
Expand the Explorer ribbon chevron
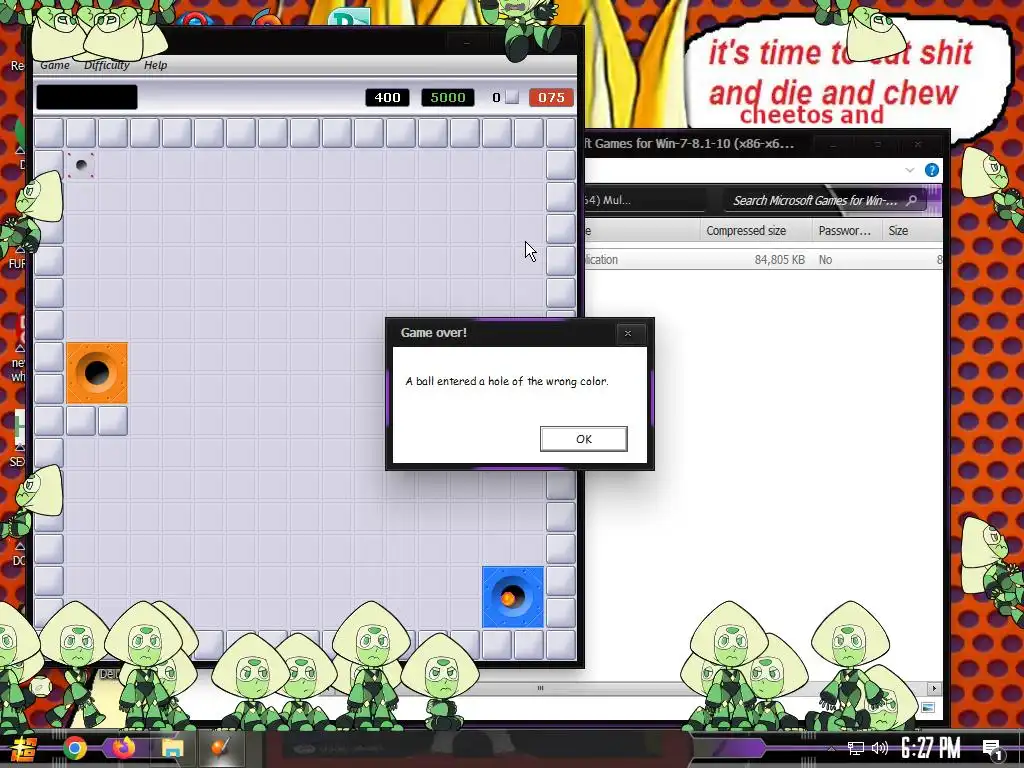910,170
